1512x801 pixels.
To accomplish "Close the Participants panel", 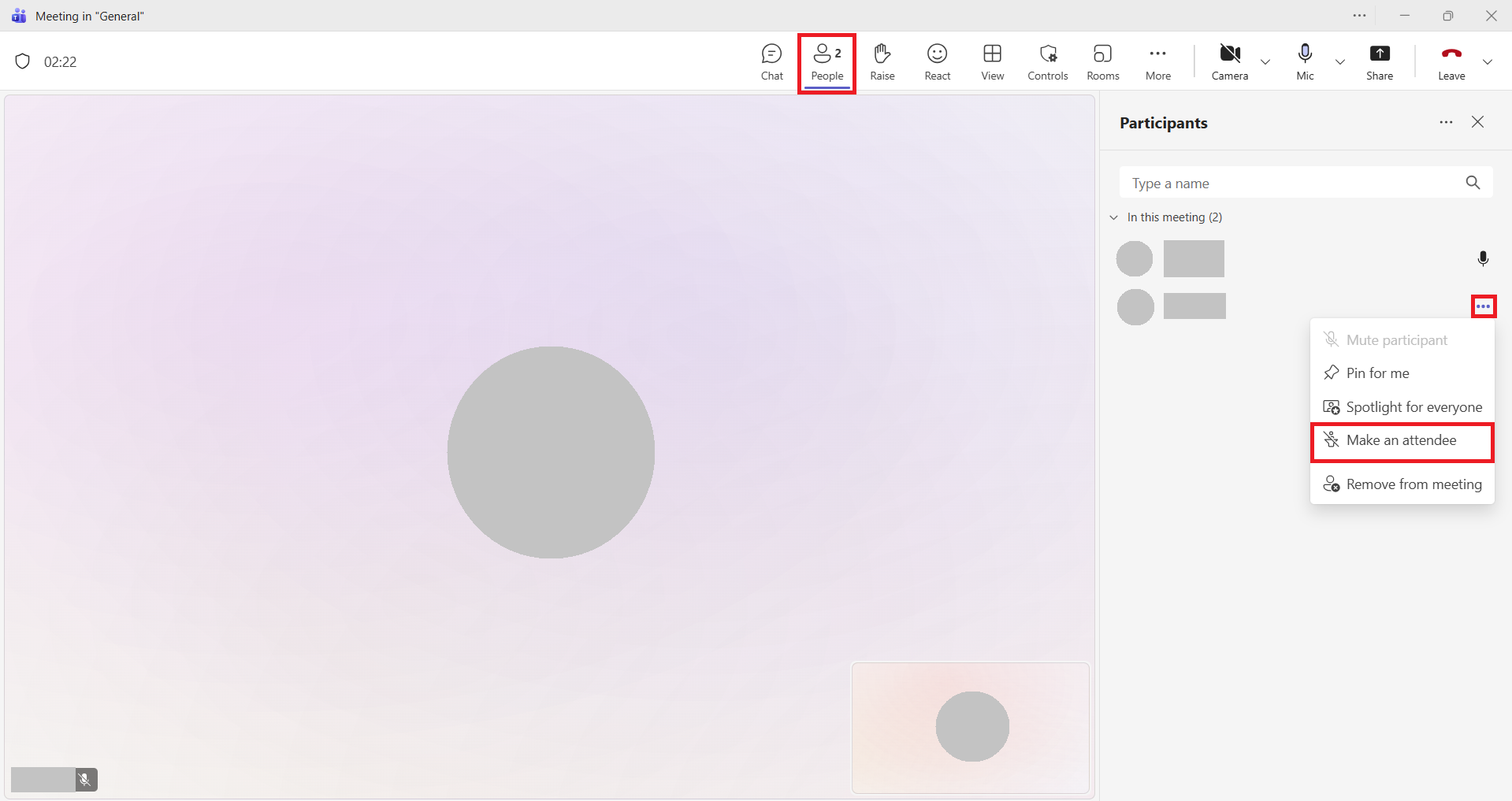I will coord(1477,122).
